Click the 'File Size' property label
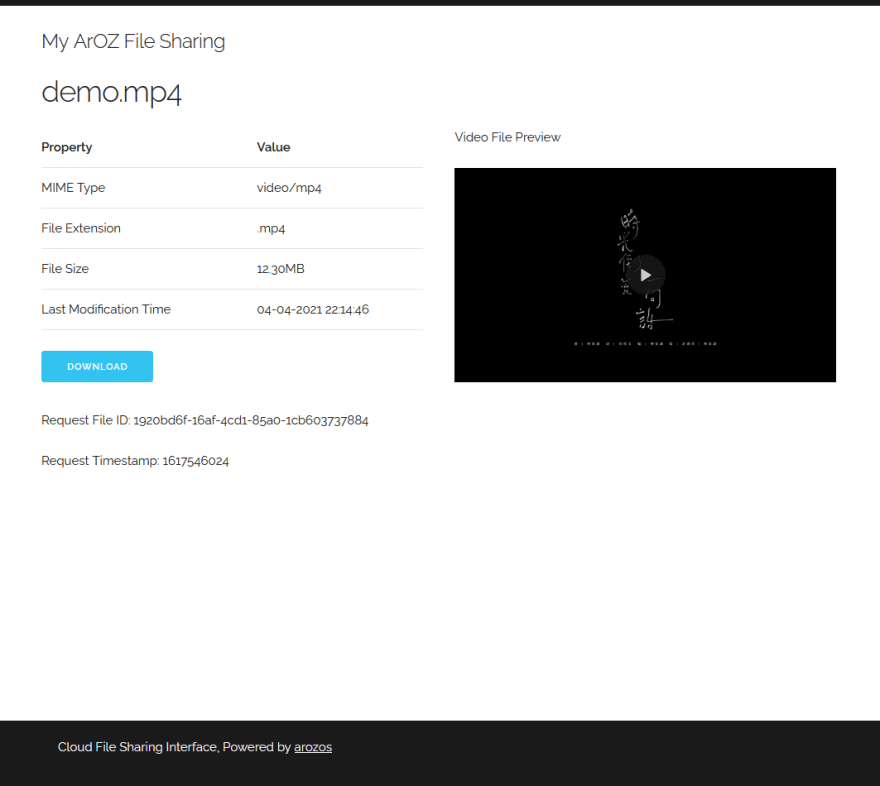Image resolution: width=880 pixels, height=786 pixels. (x=65, y=269)
